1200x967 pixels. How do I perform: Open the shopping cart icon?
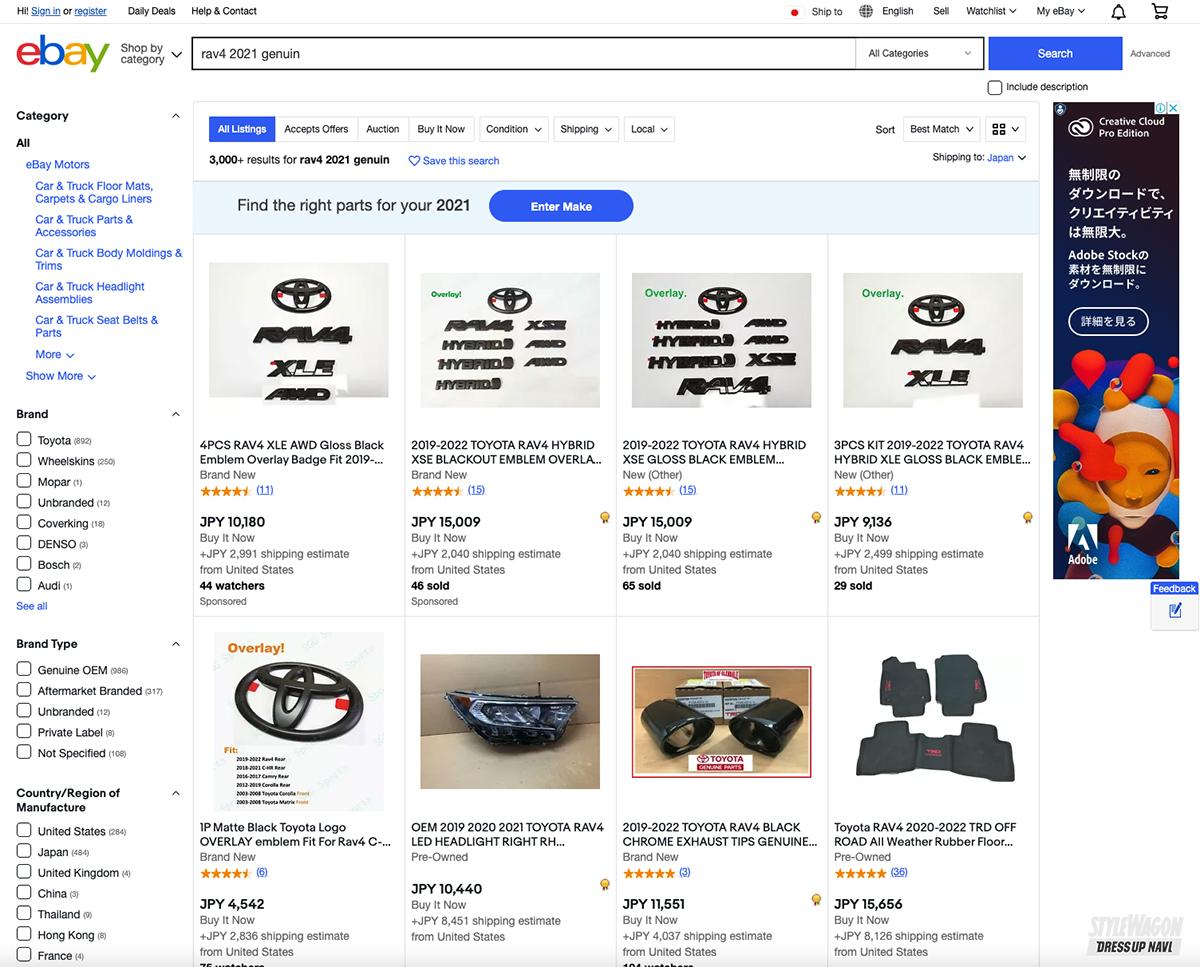1160,12
